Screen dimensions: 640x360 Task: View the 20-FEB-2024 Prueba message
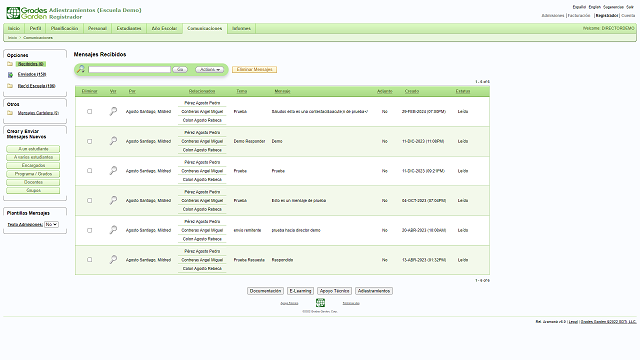tap(113, 111)
